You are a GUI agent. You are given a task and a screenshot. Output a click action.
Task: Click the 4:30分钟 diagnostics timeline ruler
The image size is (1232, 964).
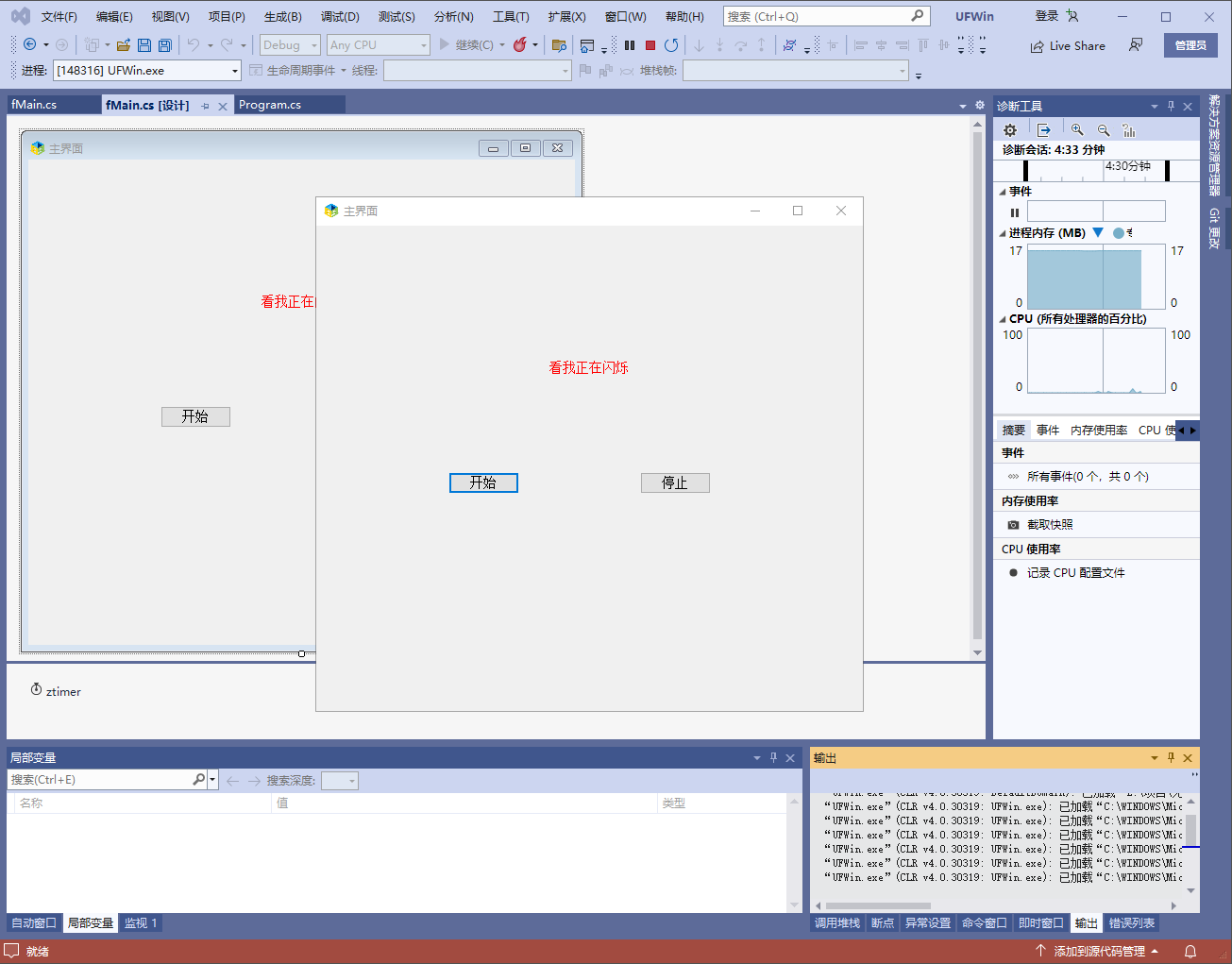pos(1096,170)
